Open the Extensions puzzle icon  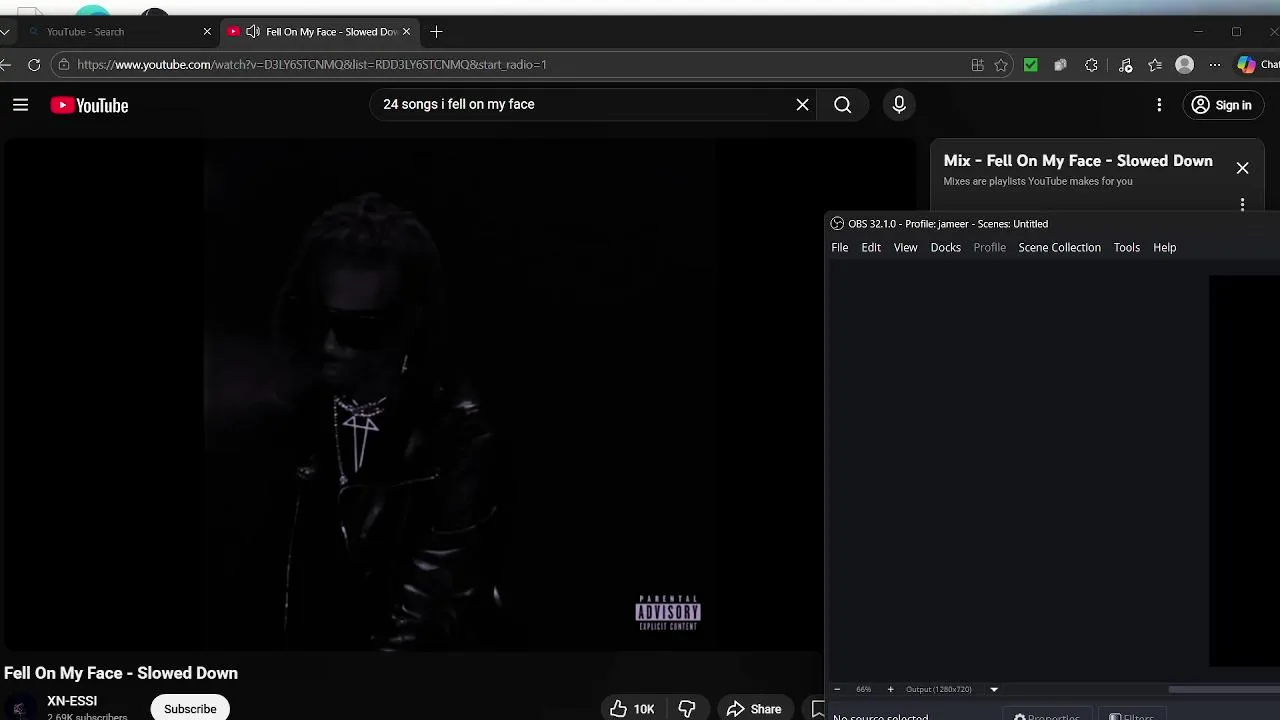coord(1091,65)
